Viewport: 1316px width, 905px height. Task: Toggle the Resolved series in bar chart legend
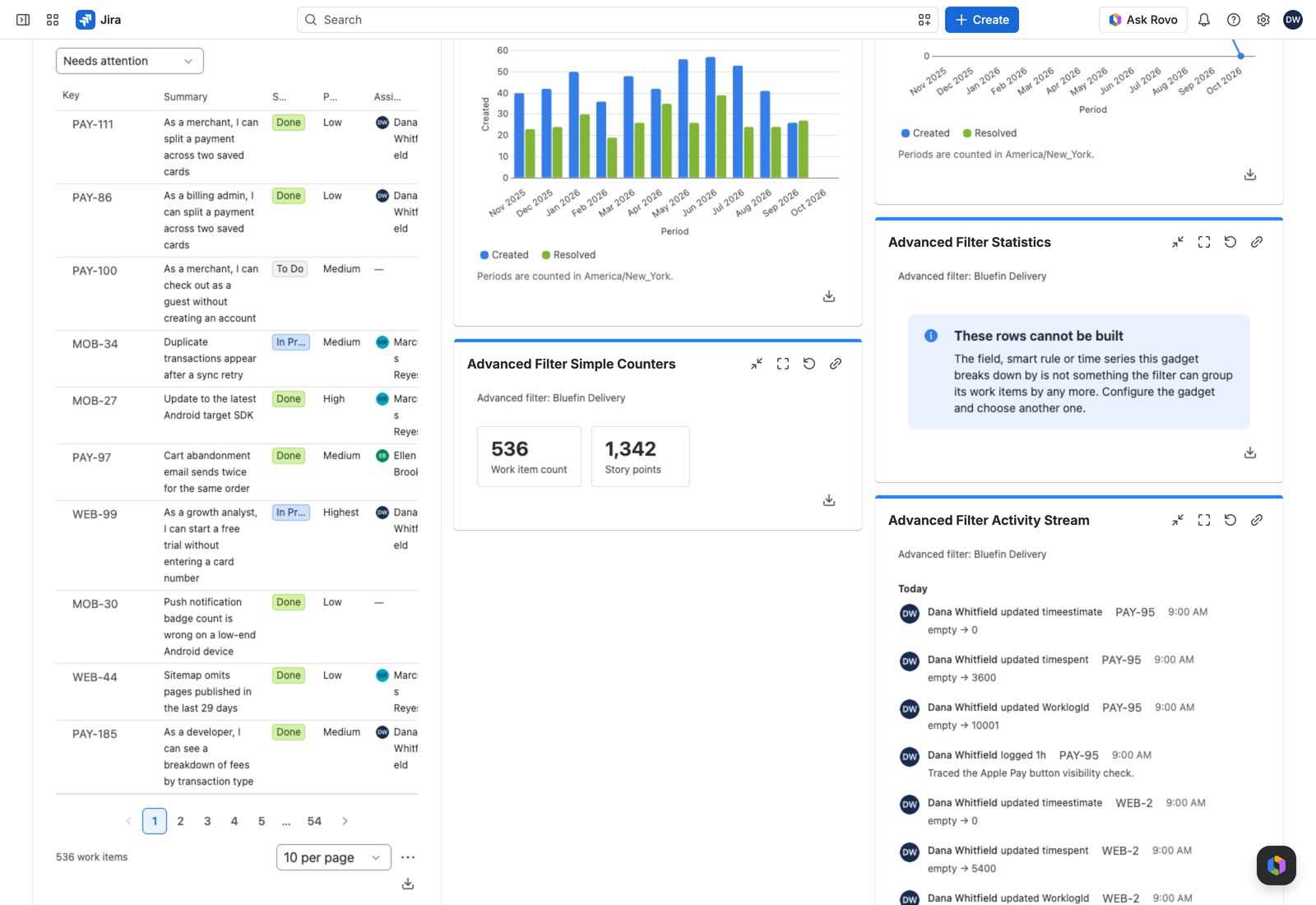click(x=568, y=255)
